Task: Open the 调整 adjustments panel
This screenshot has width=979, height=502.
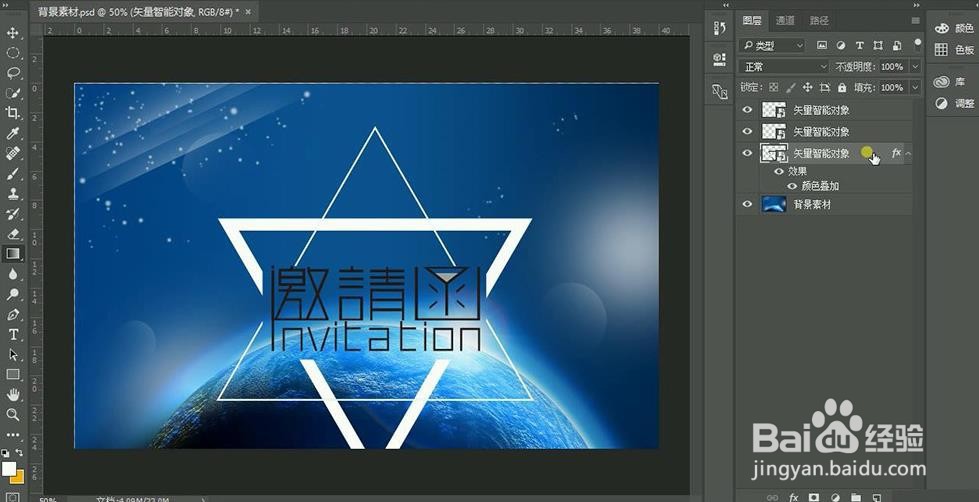Action: 953,104
